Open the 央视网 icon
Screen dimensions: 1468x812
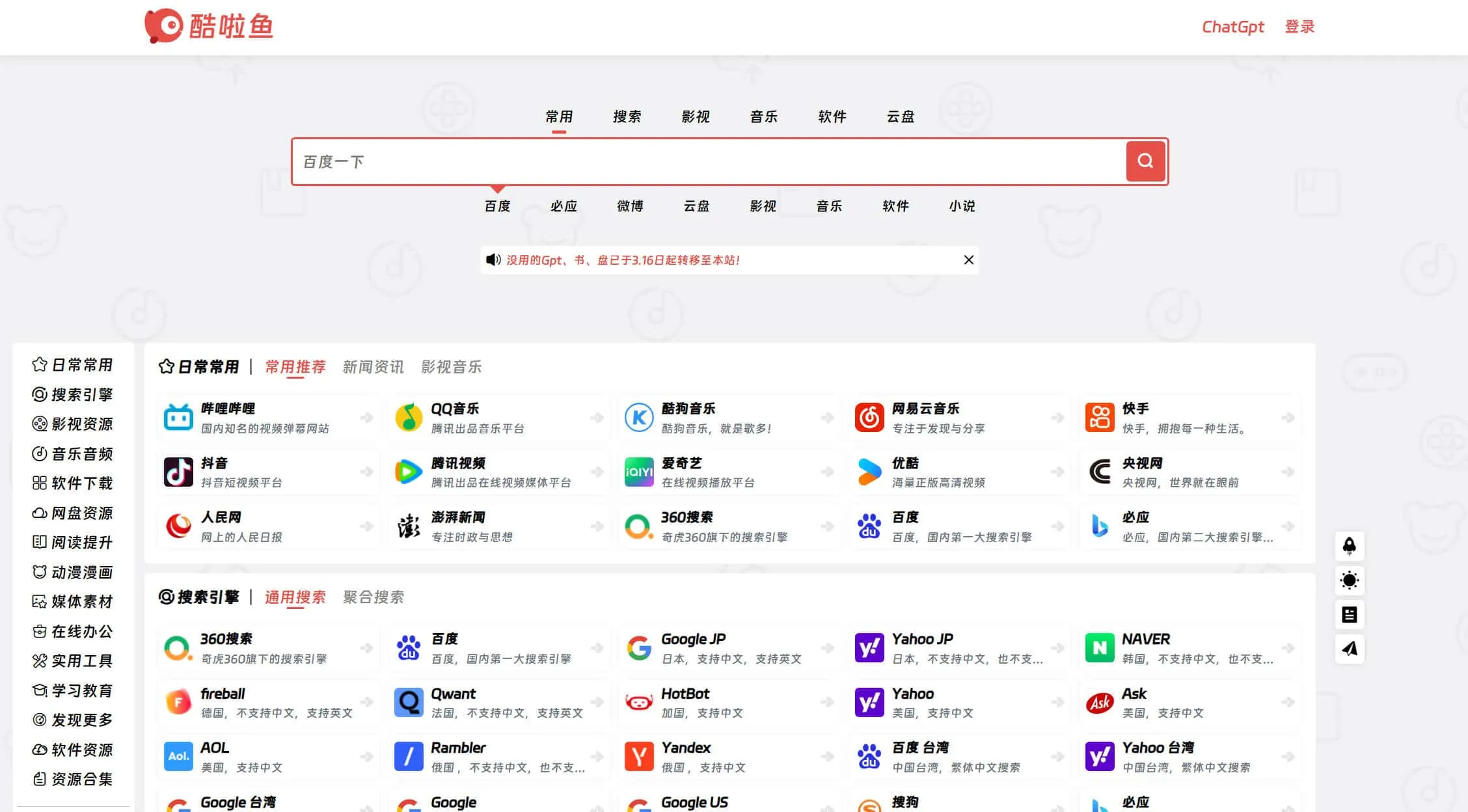[x=1100, y=472]
